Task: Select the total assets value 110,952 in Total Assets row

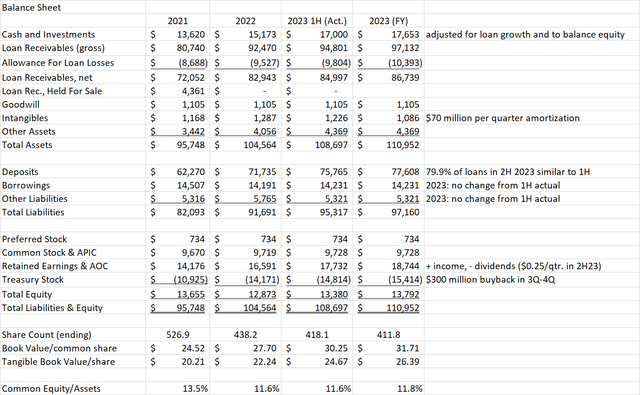Action: (x=403, y=145)
